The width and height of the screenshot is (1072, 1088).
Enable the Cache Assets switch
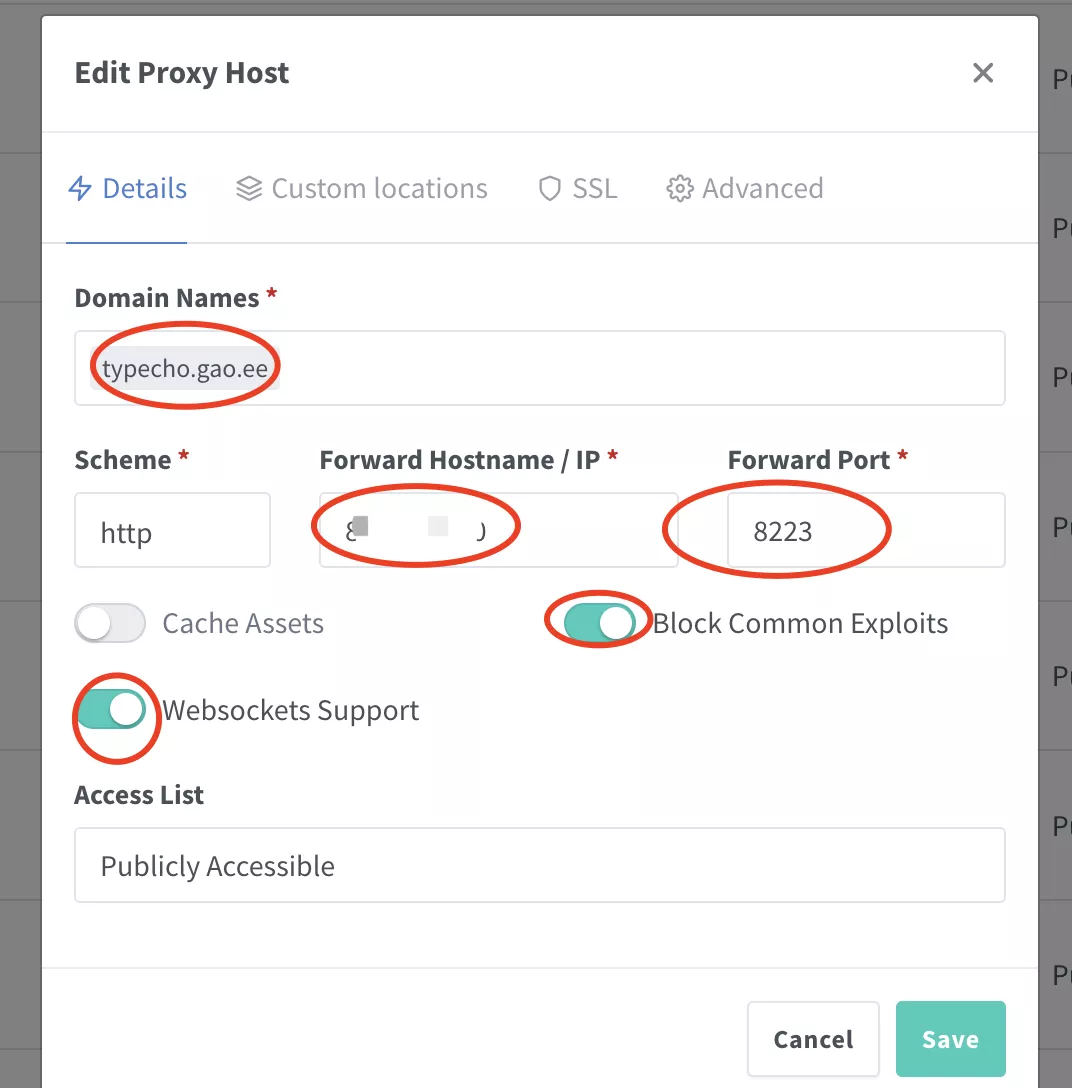click(110, 624)
